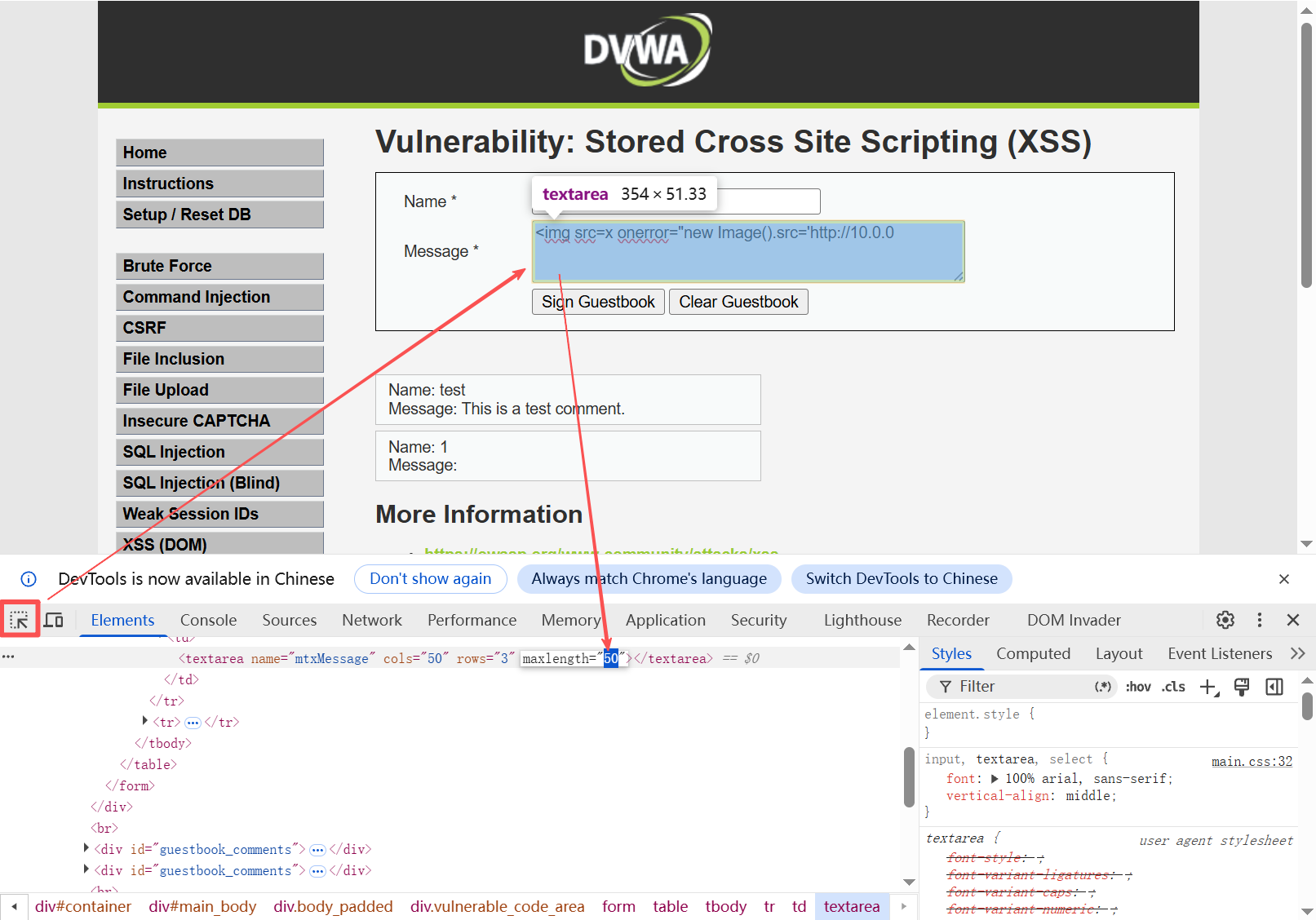The width and height of the screenshot is (1316, 920).
Task: Open the Sources tab
Action: (290, 620)
